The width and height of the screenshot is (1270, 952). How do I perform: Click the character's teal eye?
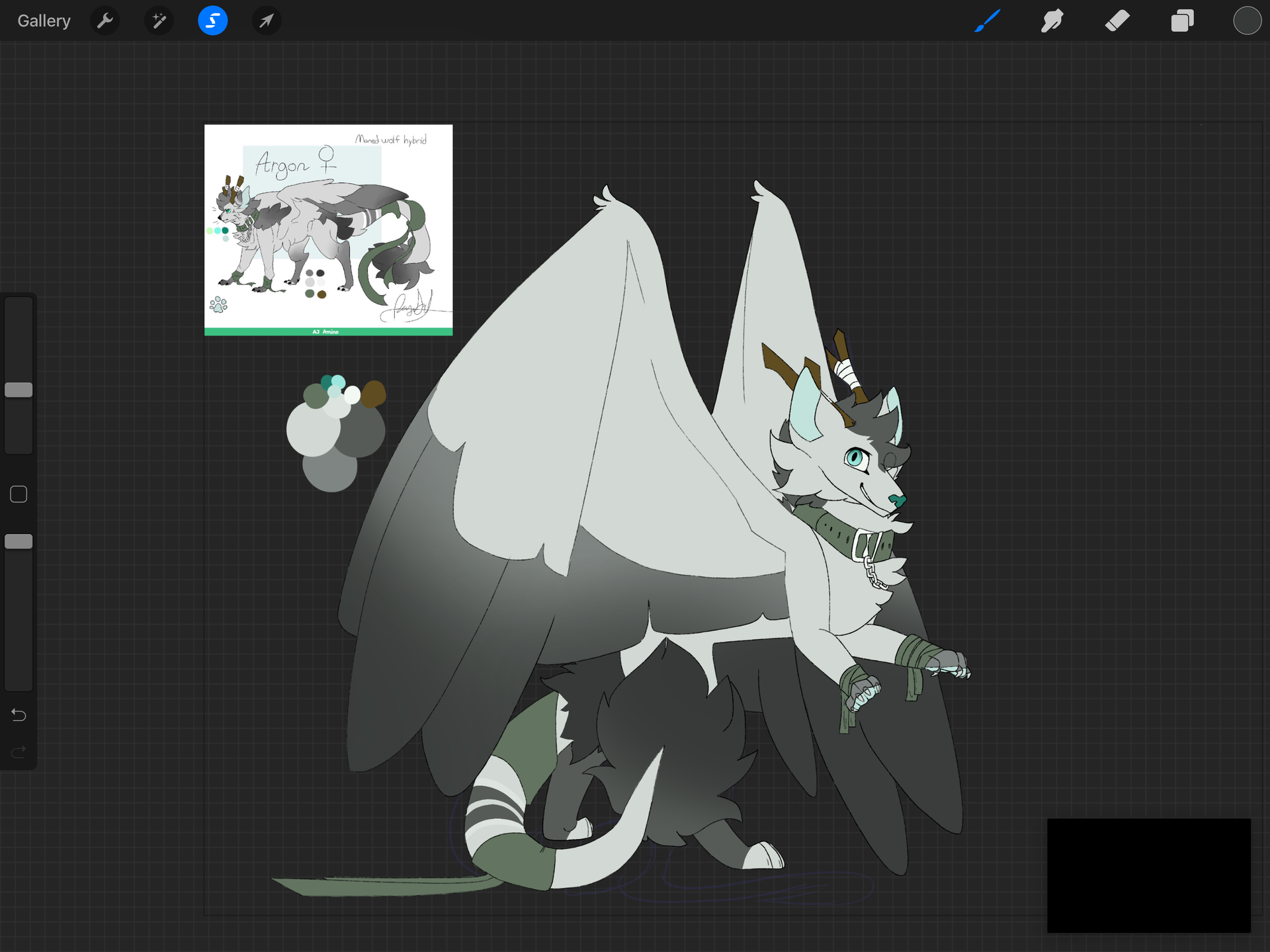[855, 456]
